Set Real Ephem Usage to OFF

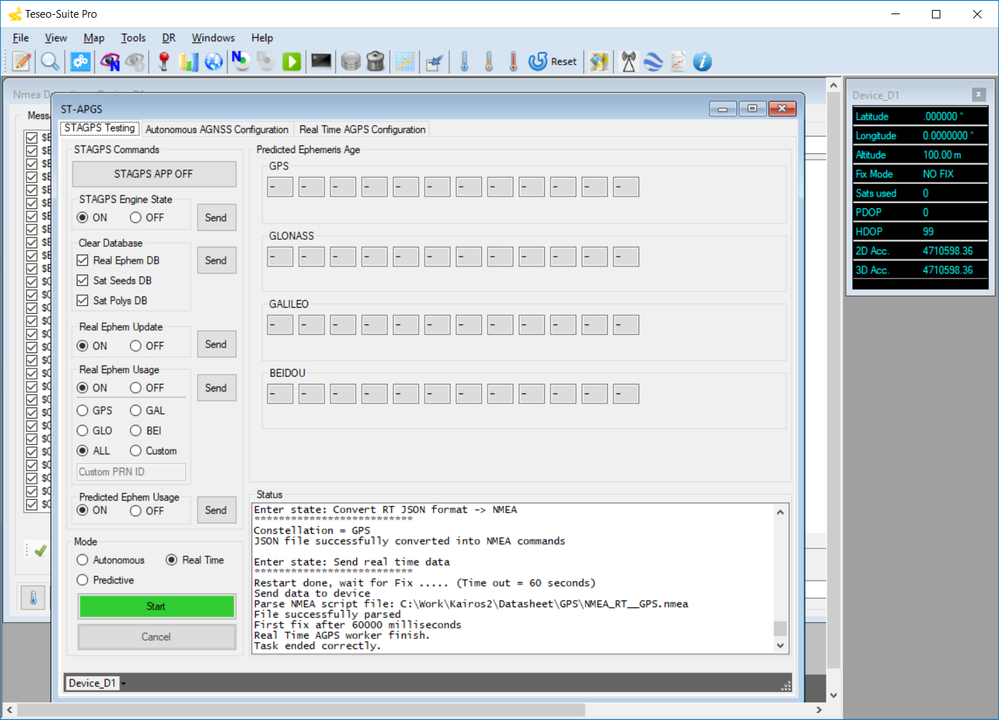pos(147,388)
